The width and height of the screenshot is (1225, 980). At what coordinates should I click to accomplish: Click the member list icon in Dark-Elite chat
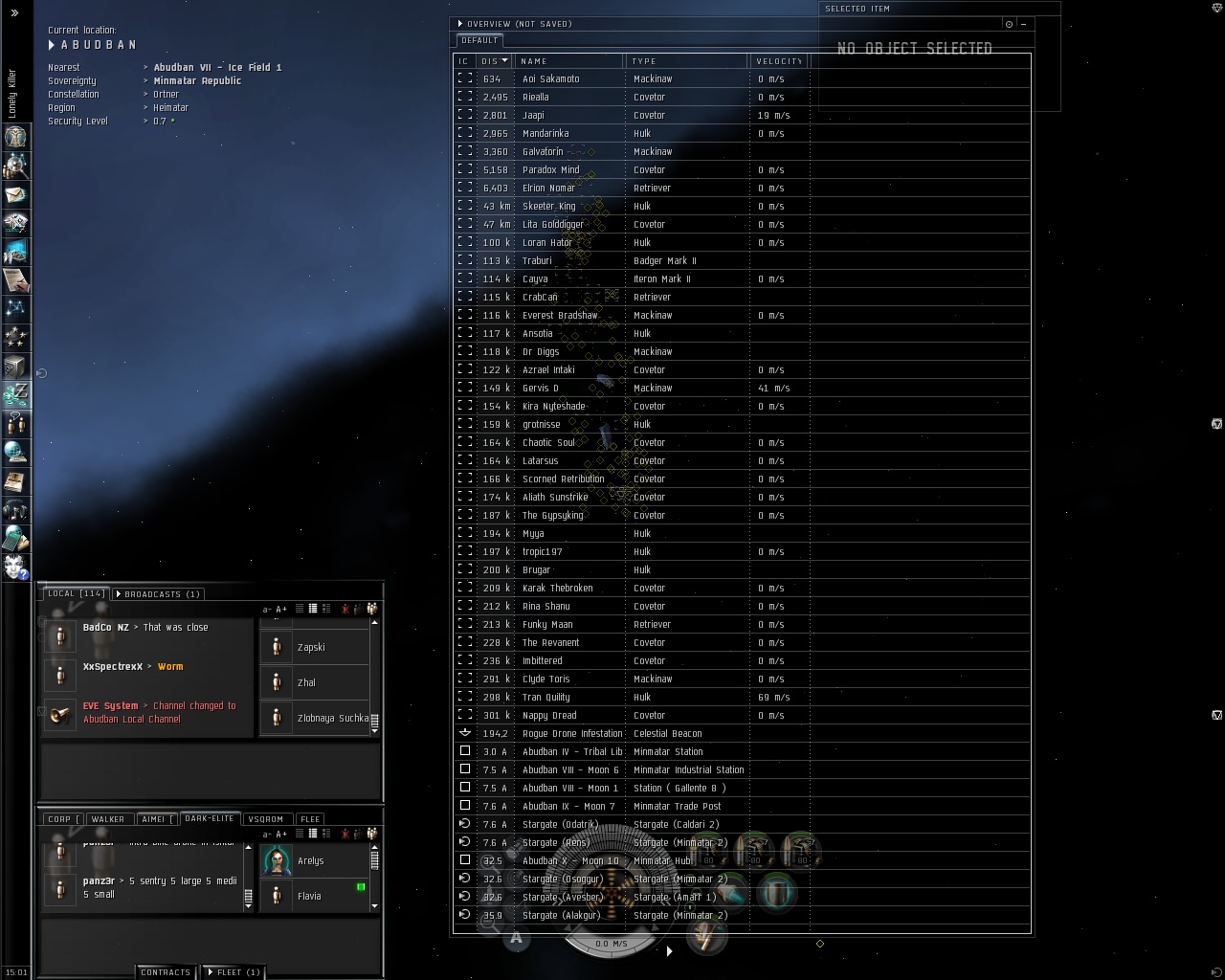(371, 834)
